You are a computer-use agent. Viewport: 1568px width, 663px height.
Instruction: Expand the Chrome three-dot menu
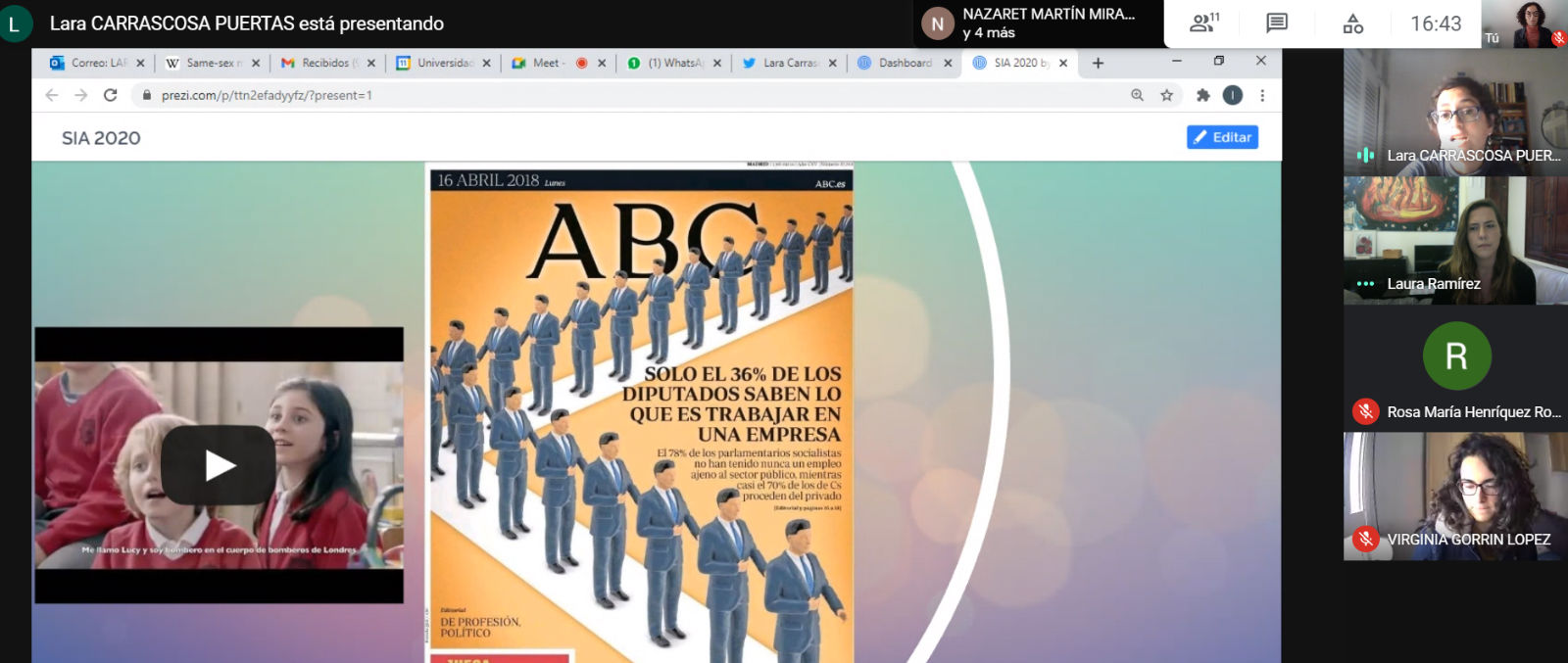coord(1262,95)
